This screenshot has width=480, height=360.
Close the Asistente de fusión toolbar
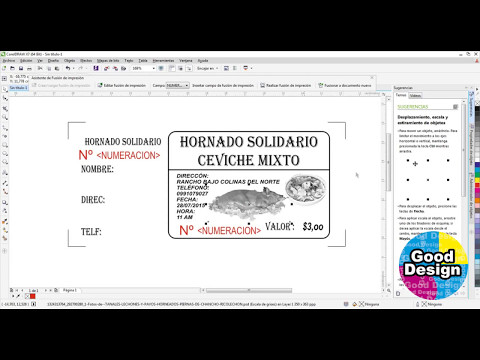pyautogui.click(x=373, y=78)
